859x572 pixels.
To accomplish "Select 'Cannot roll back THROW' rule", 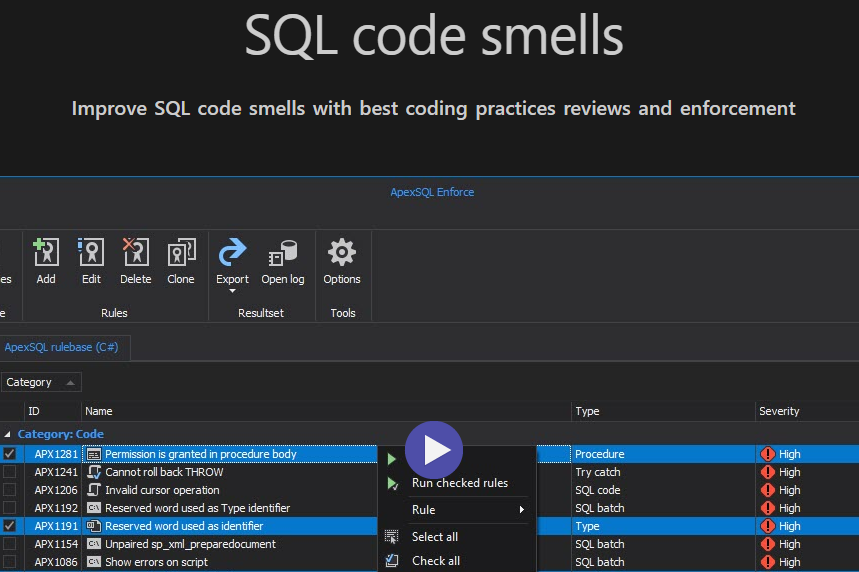I will pyautogui.click(x=164, y=472).
